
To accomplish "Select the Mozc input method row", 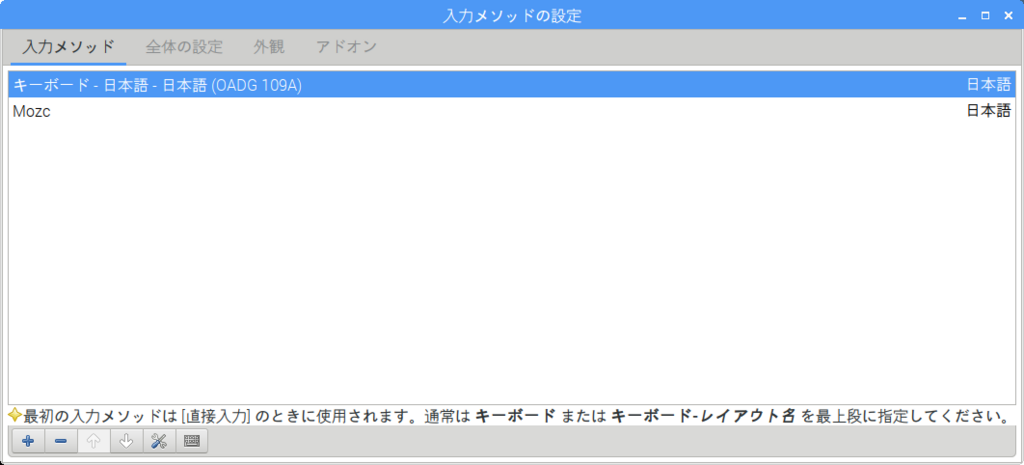I will coord(512,111).
